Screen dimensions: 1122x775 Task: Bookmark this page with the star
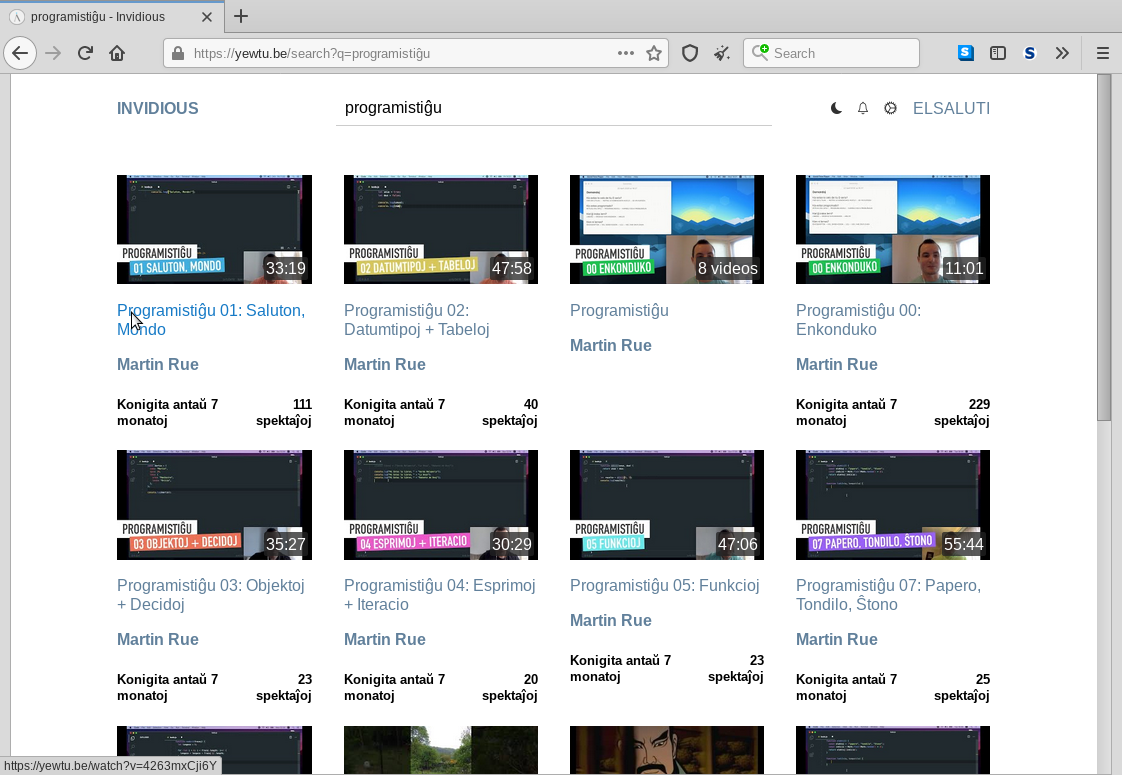point(654,53)
